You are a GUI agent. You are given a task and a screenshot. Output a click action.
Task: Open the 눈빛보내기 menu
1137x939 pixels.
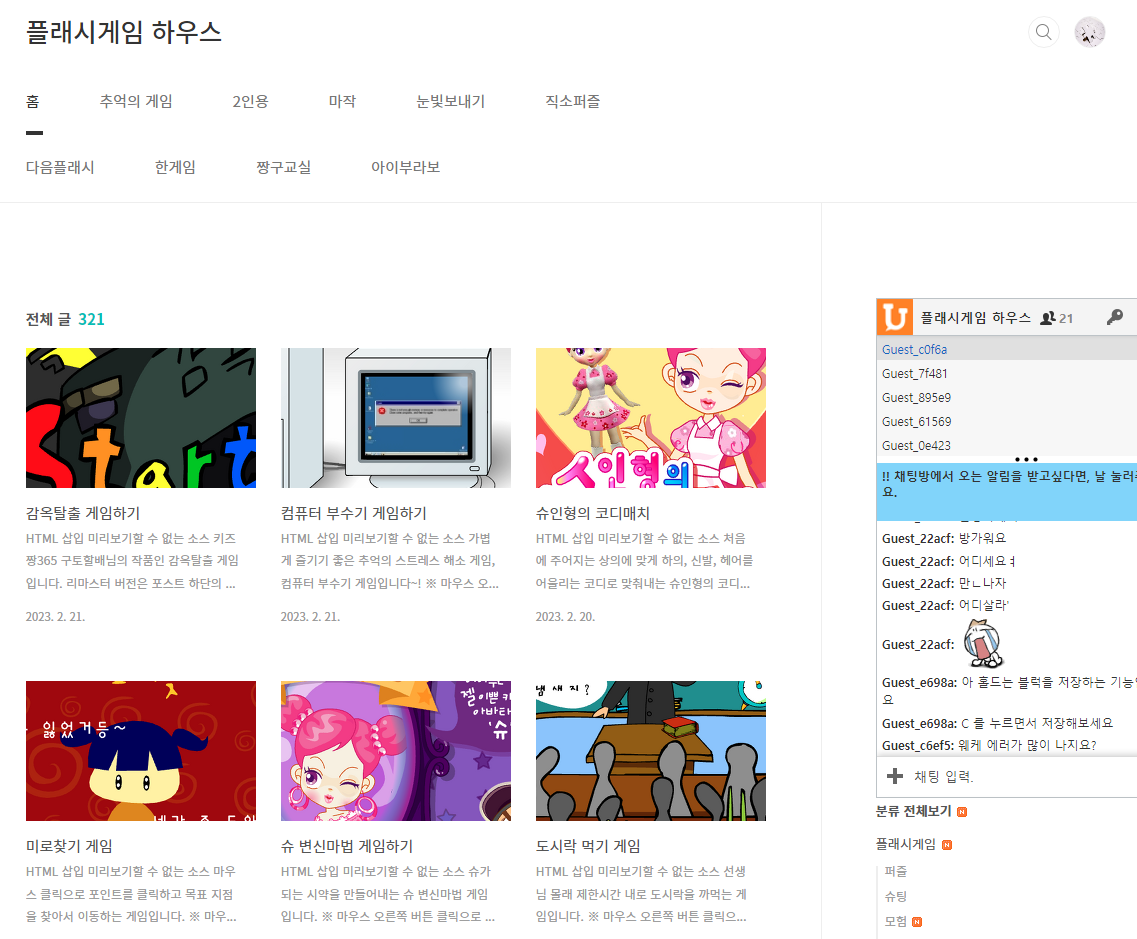450,102
